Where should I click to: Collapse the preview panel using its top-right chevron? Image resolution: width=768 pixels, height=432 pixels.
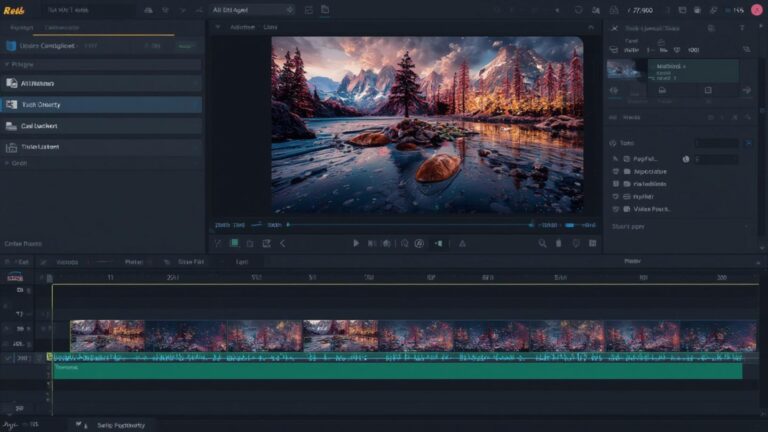[x=591, y=27]
